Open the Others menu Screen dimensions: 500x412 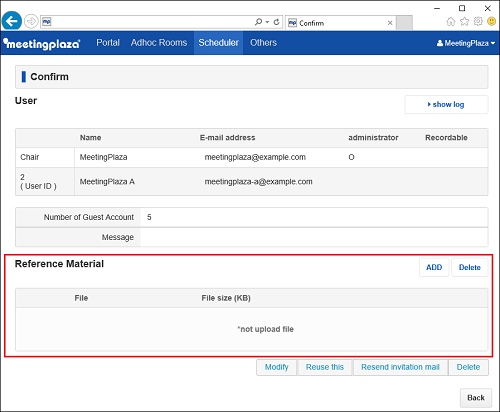[263, 43]
